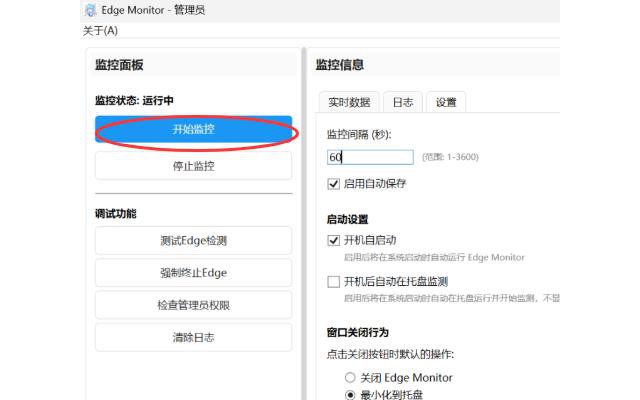Screen dimensions: 640x400
Task: Click the 调试功能 section label
Action: pos(116,213)
